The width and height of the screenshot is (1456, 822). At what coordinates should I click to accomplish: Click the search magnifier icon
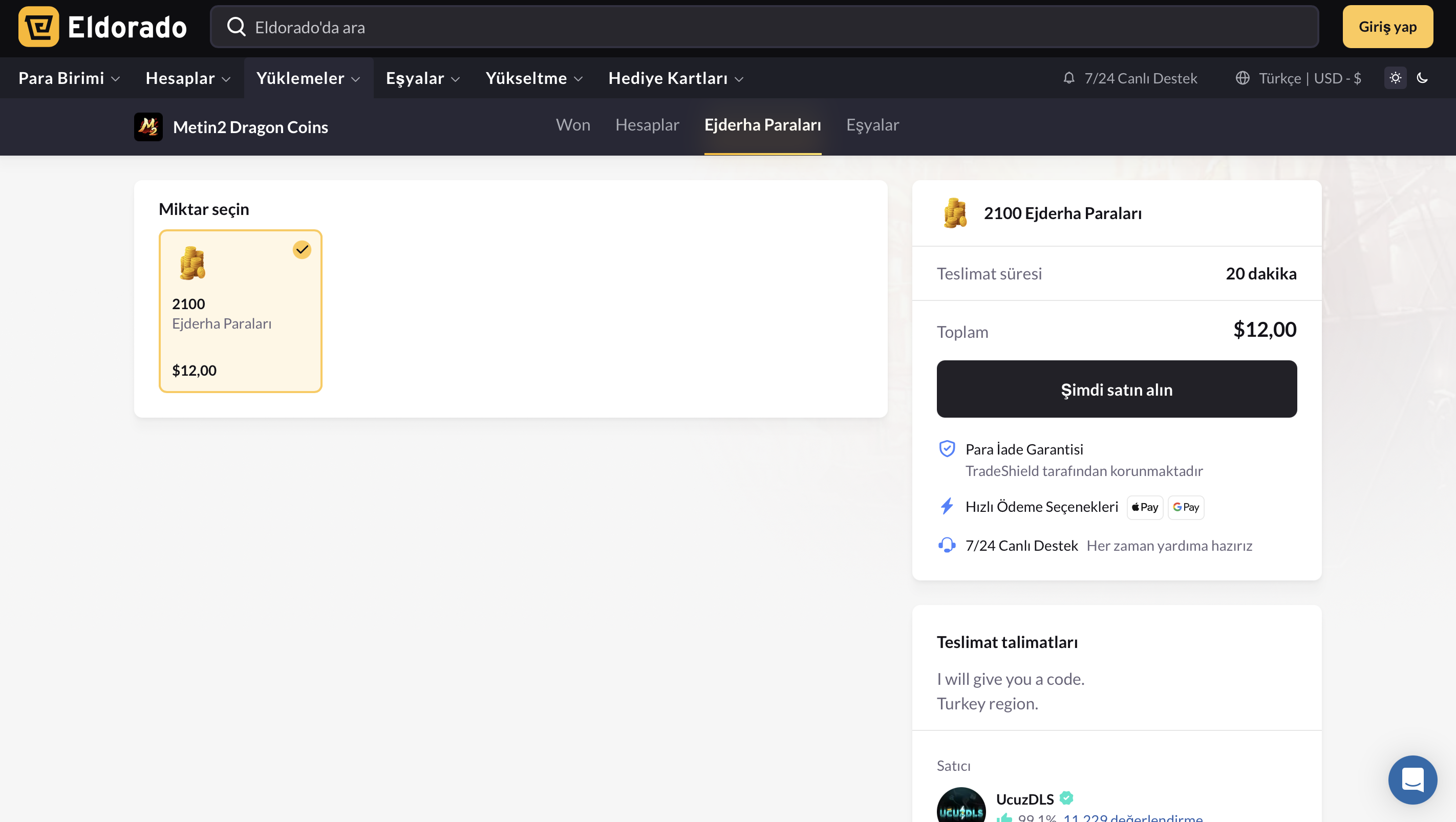[x=236, y=27]
